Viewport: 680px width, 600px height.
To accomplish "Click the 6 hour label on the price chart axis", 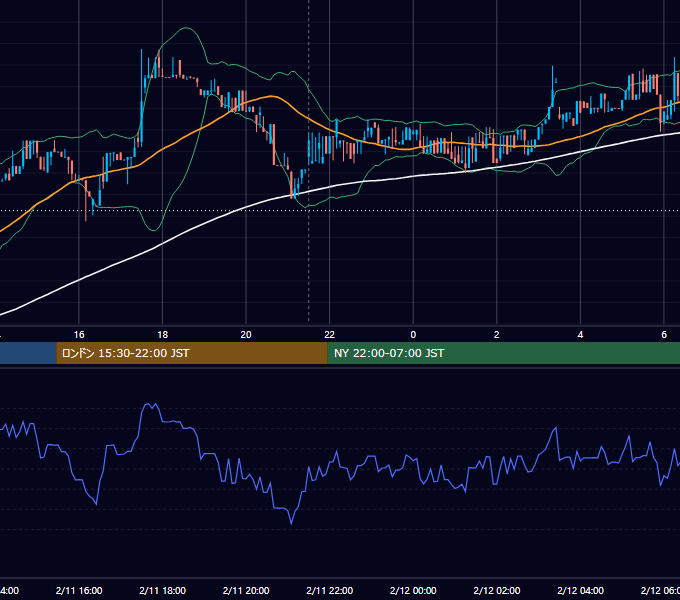I will point(664,335).
